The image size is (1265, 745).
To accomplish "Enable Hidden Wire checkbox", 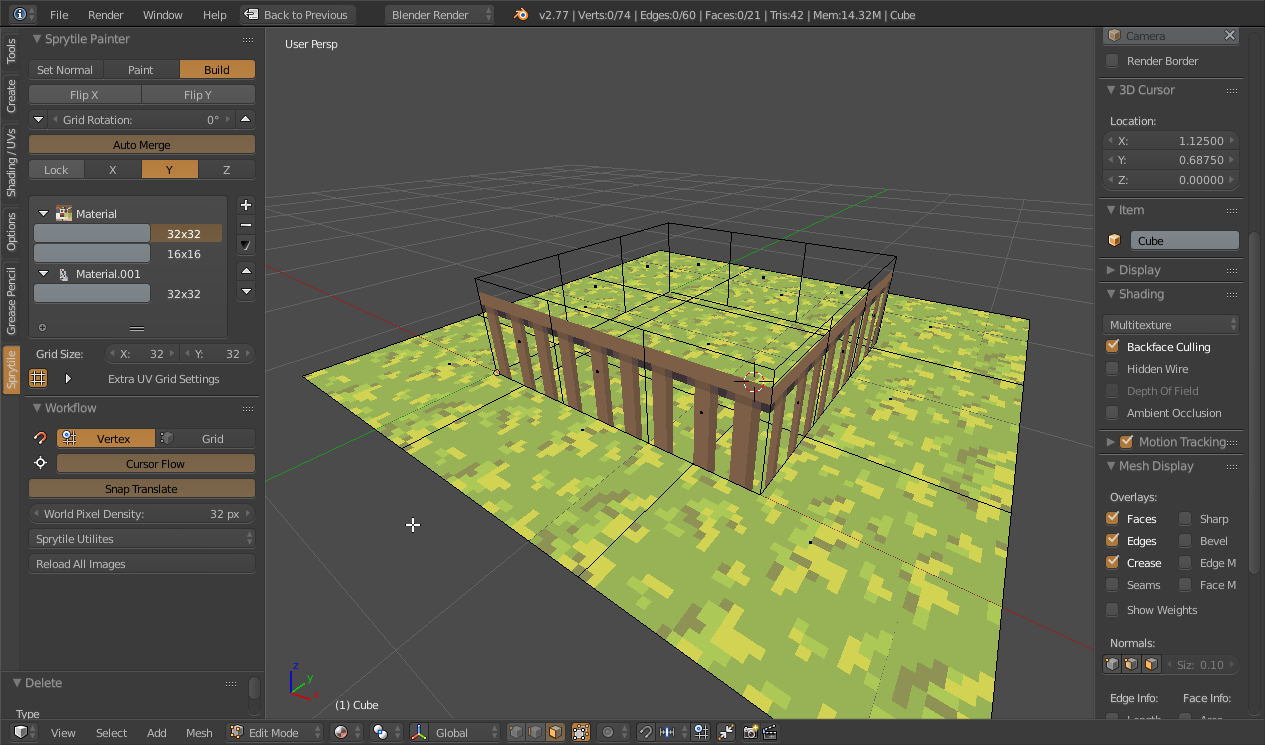I will coord(1112,368).
